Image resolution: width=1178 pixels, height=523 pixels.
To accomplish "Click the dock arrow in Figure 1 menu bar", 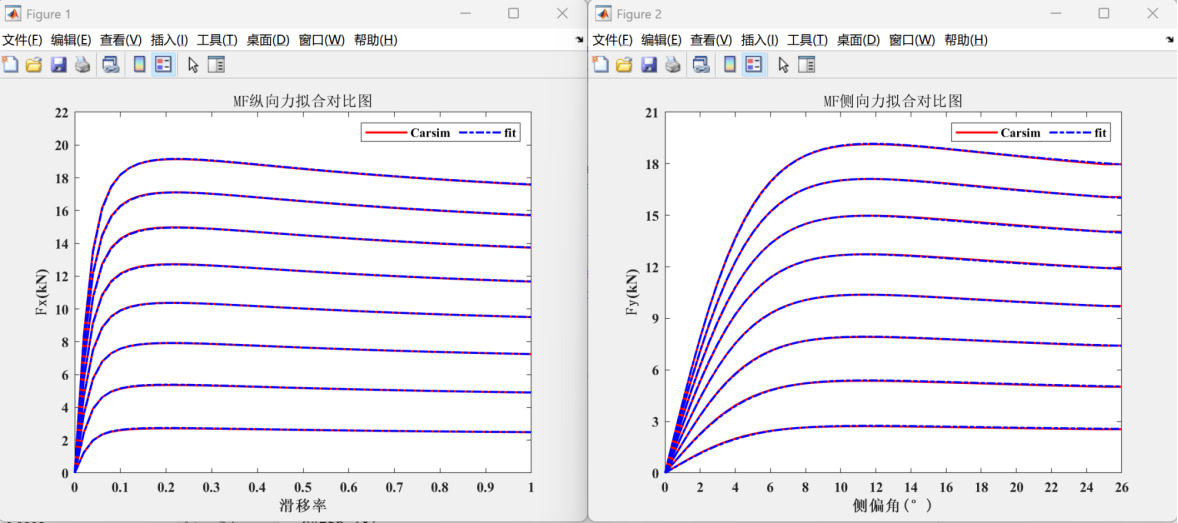I will pyautogui.click(x=579, y=40).
